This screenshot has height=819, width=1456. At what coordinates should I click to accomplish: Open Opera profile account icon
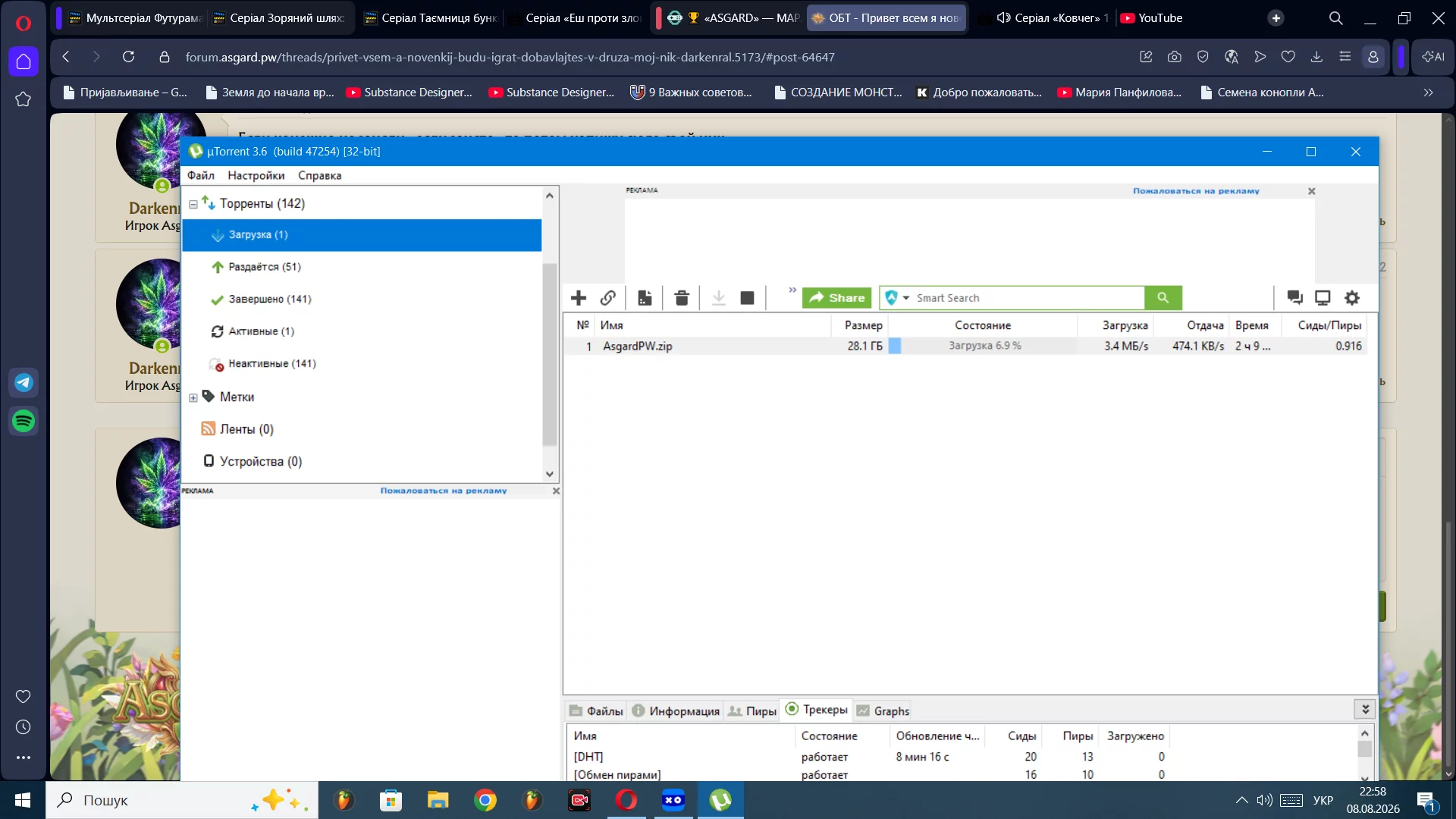[1373, 57]
